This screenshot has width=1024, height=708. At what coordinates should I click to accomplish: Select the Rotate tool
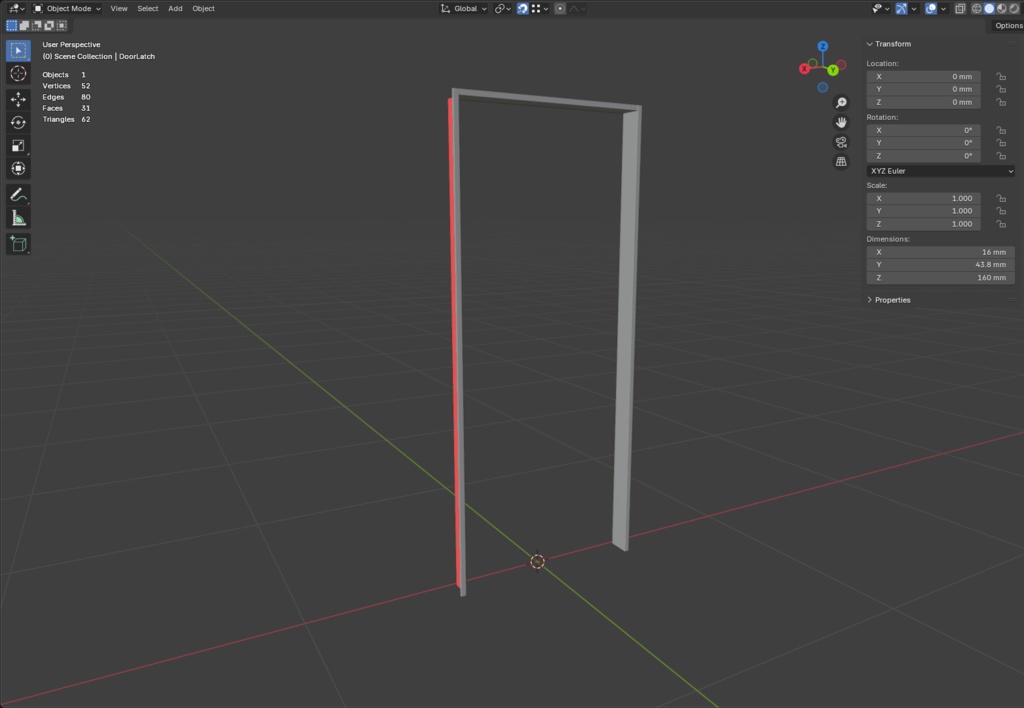tap(18, 122)
